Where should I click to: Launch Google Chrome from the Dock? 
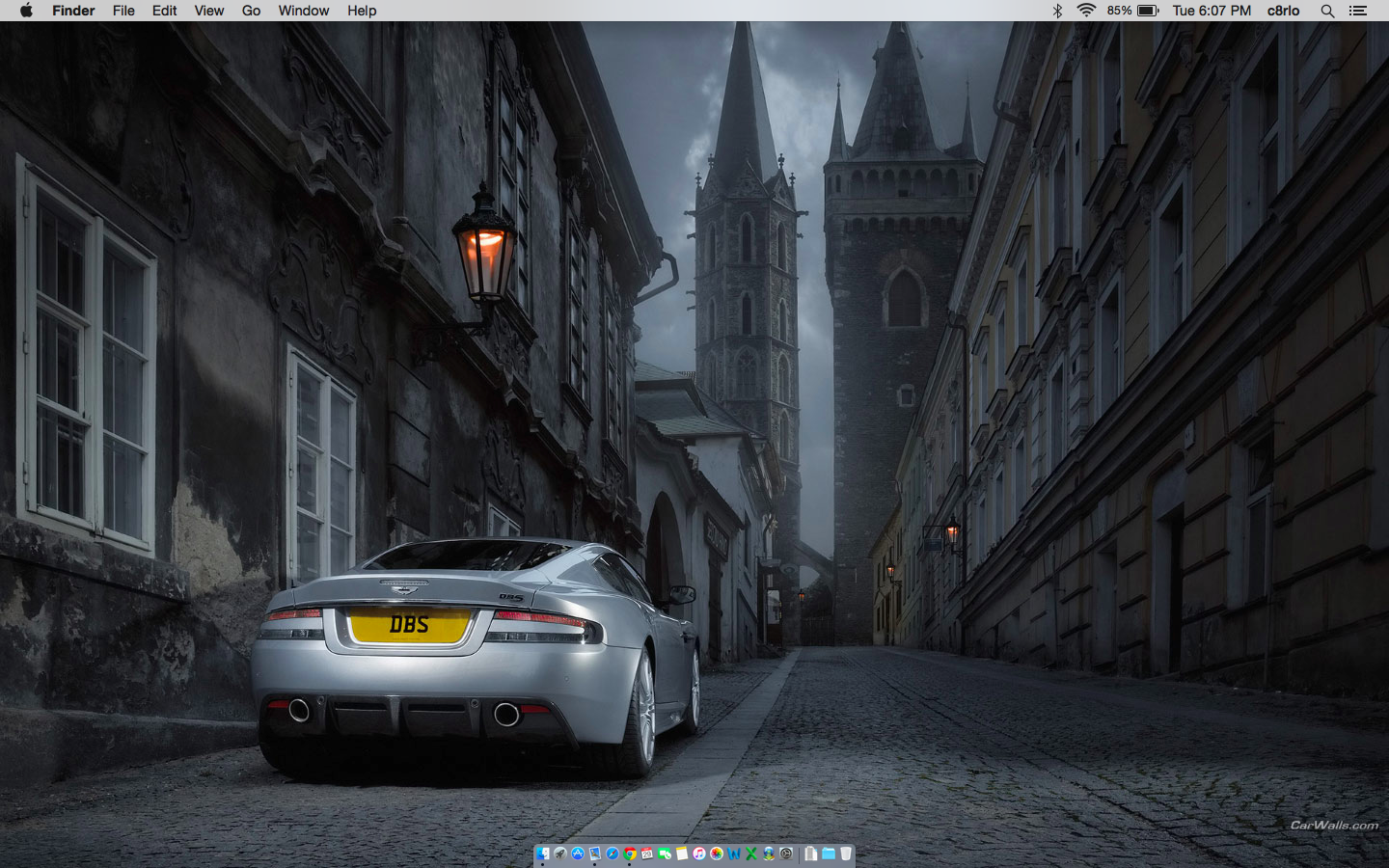pyautogui.click(x=630, y=854)
